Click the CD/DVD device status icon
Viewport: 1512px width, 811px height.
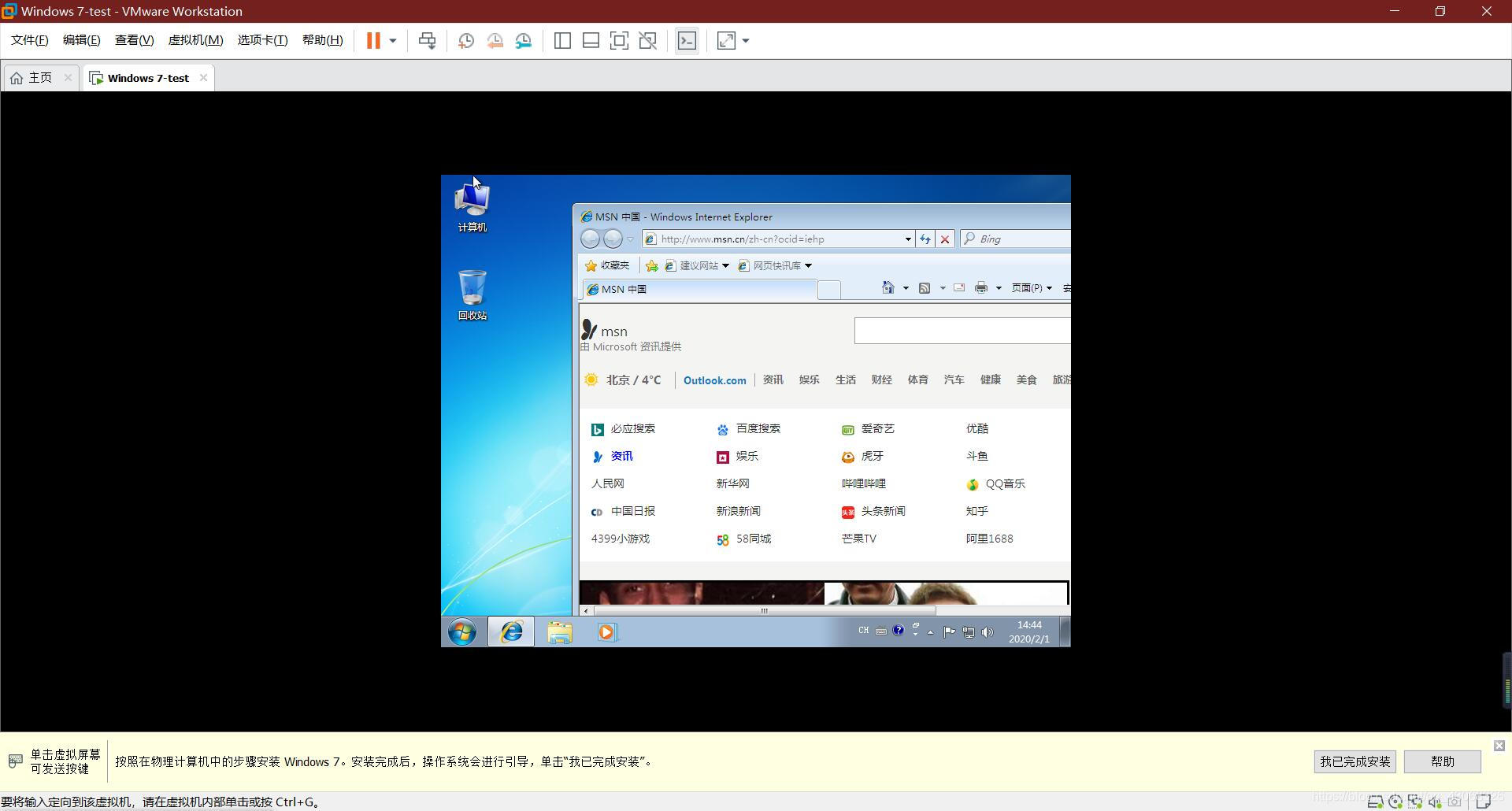point(1395,802)
